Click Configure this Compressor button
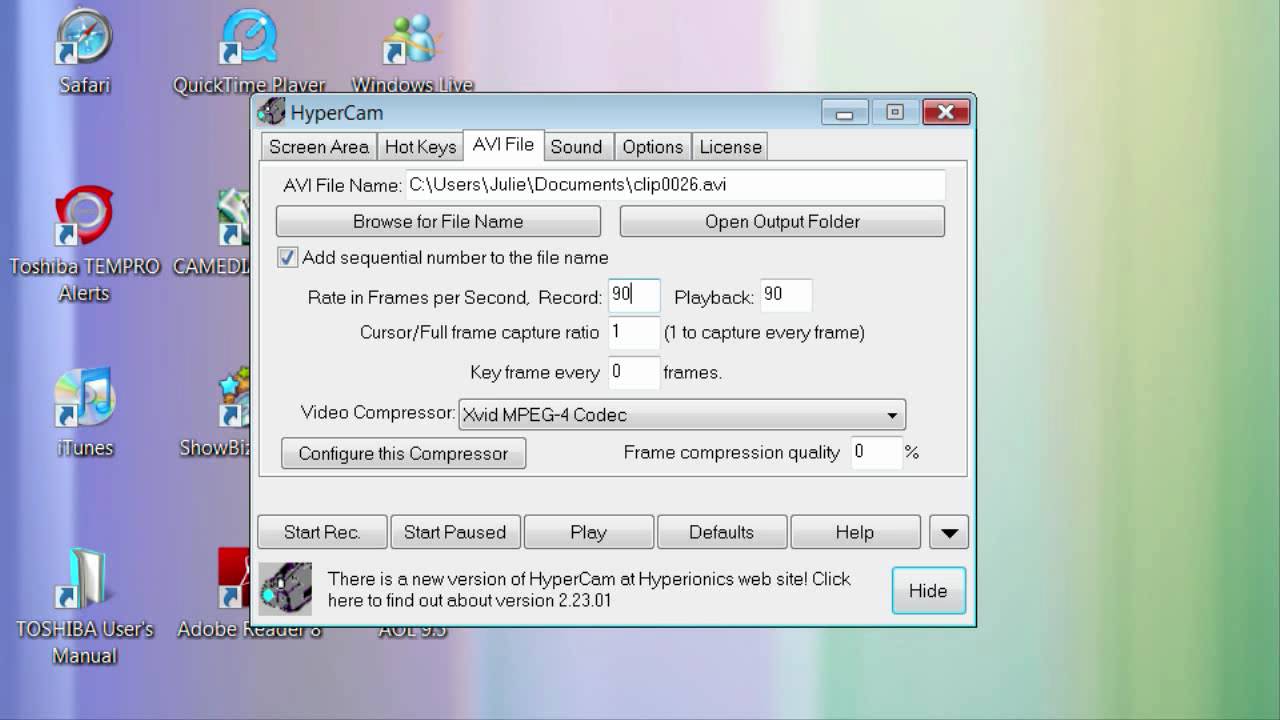1280x720 pixels. click(403, 453)
